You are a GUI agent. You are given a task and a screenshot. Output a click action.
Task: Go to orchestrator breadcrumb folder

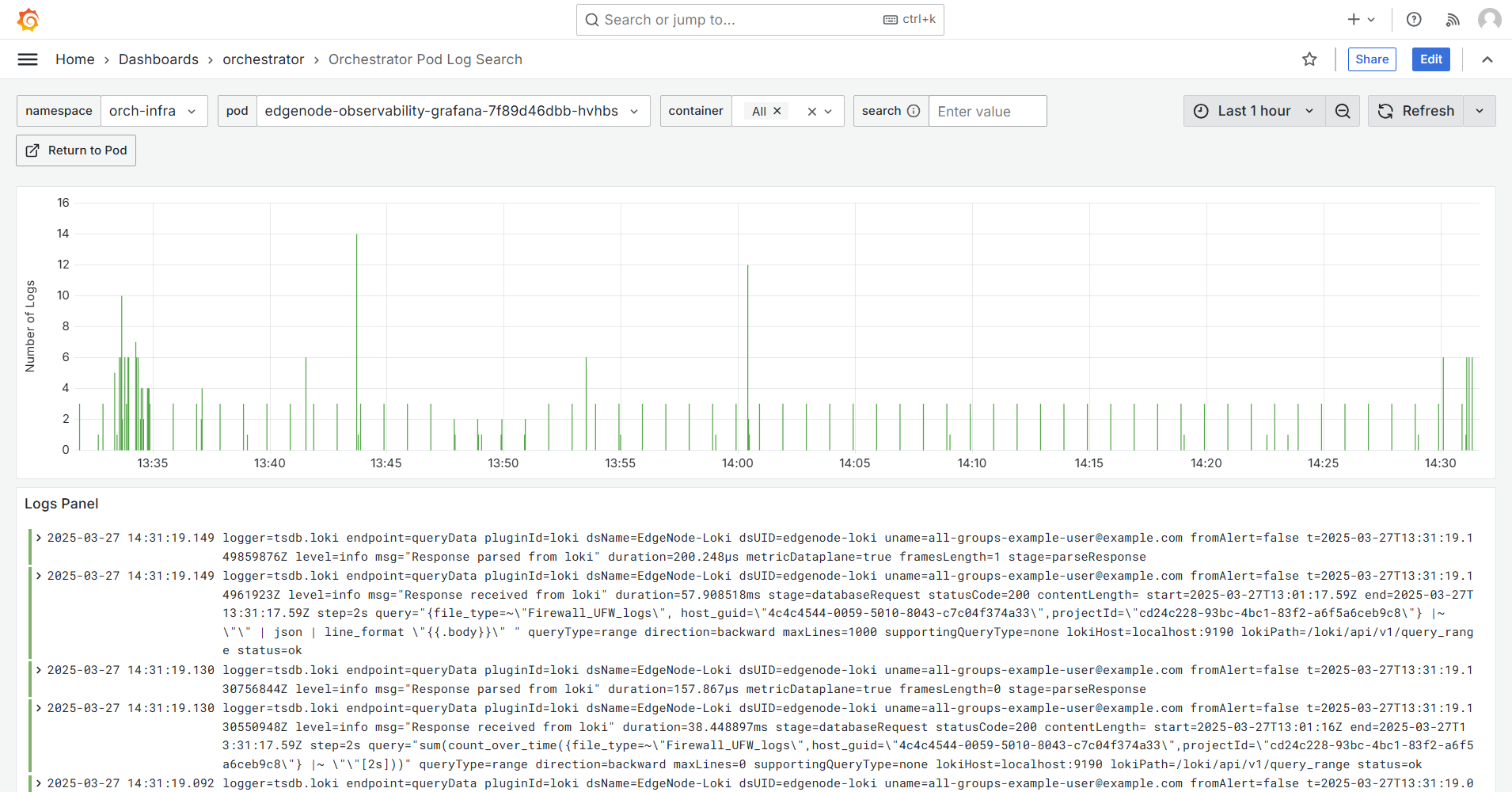click(x=263, y=59)
